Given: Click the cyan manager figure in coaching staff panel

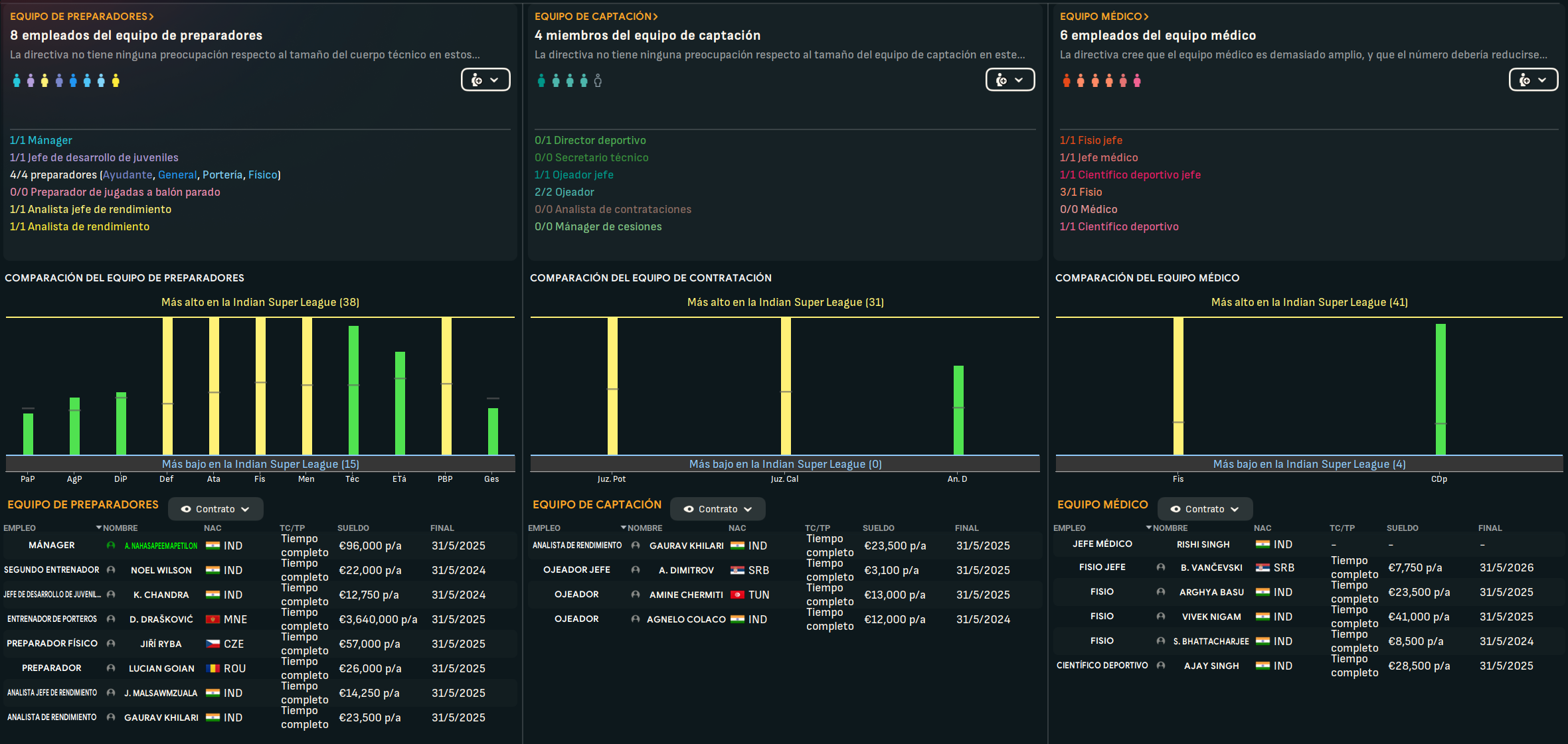Looking at the screenshot, I should point(17,81).
